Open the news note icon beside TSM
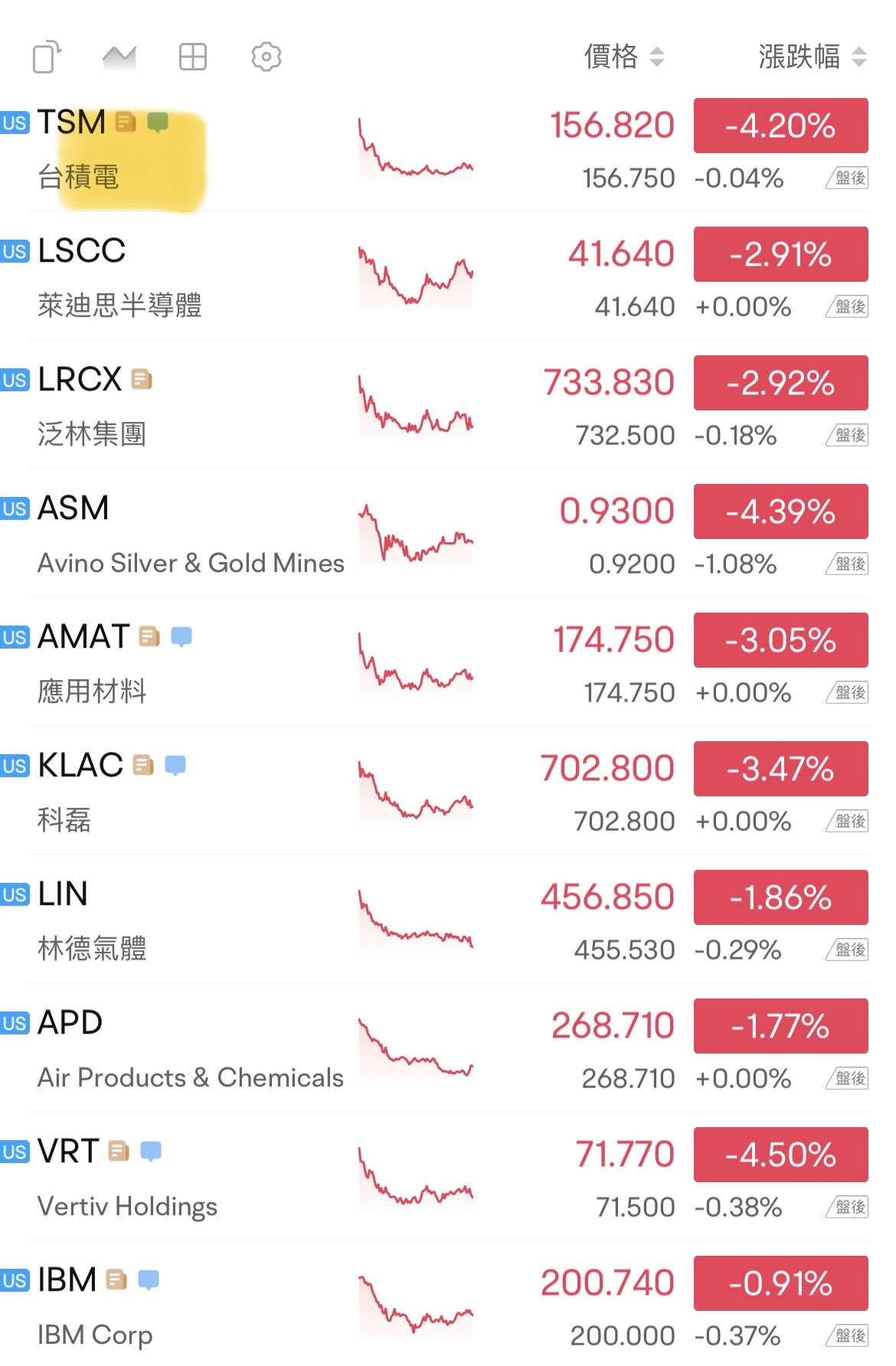 click(x=126, y=122)
